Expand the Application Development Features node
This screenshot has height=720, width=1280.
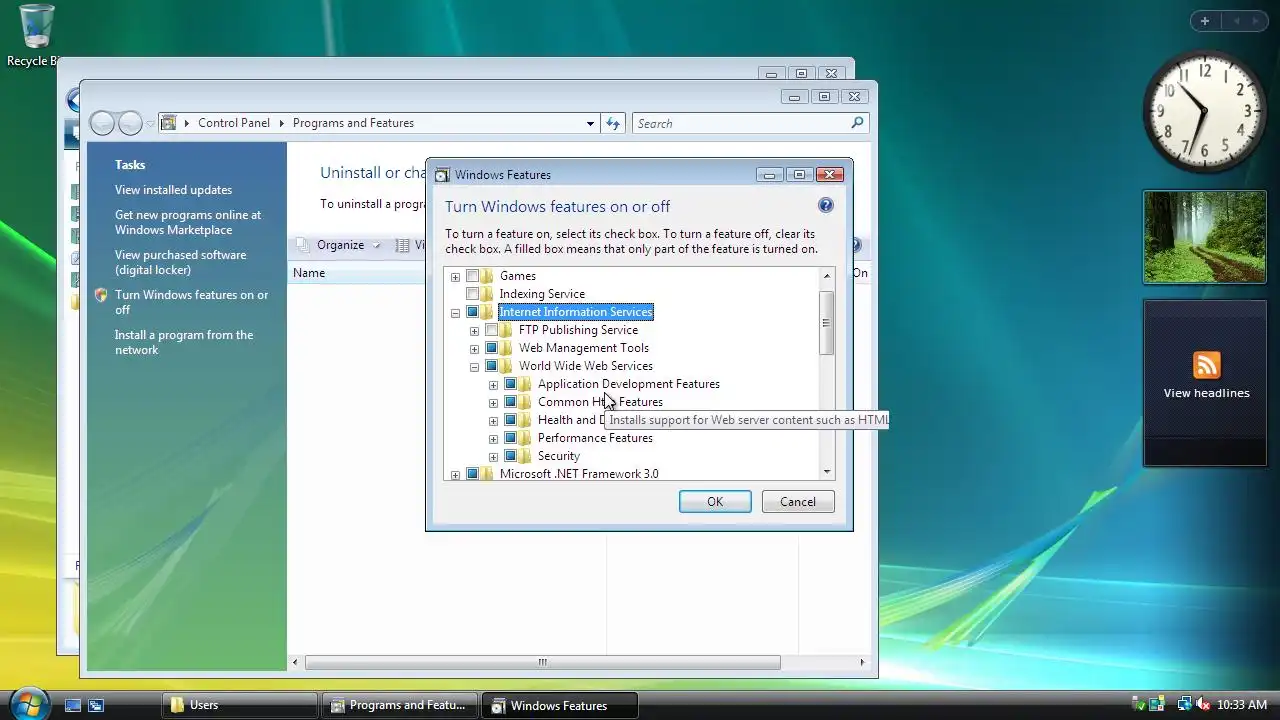coord(493,385)
